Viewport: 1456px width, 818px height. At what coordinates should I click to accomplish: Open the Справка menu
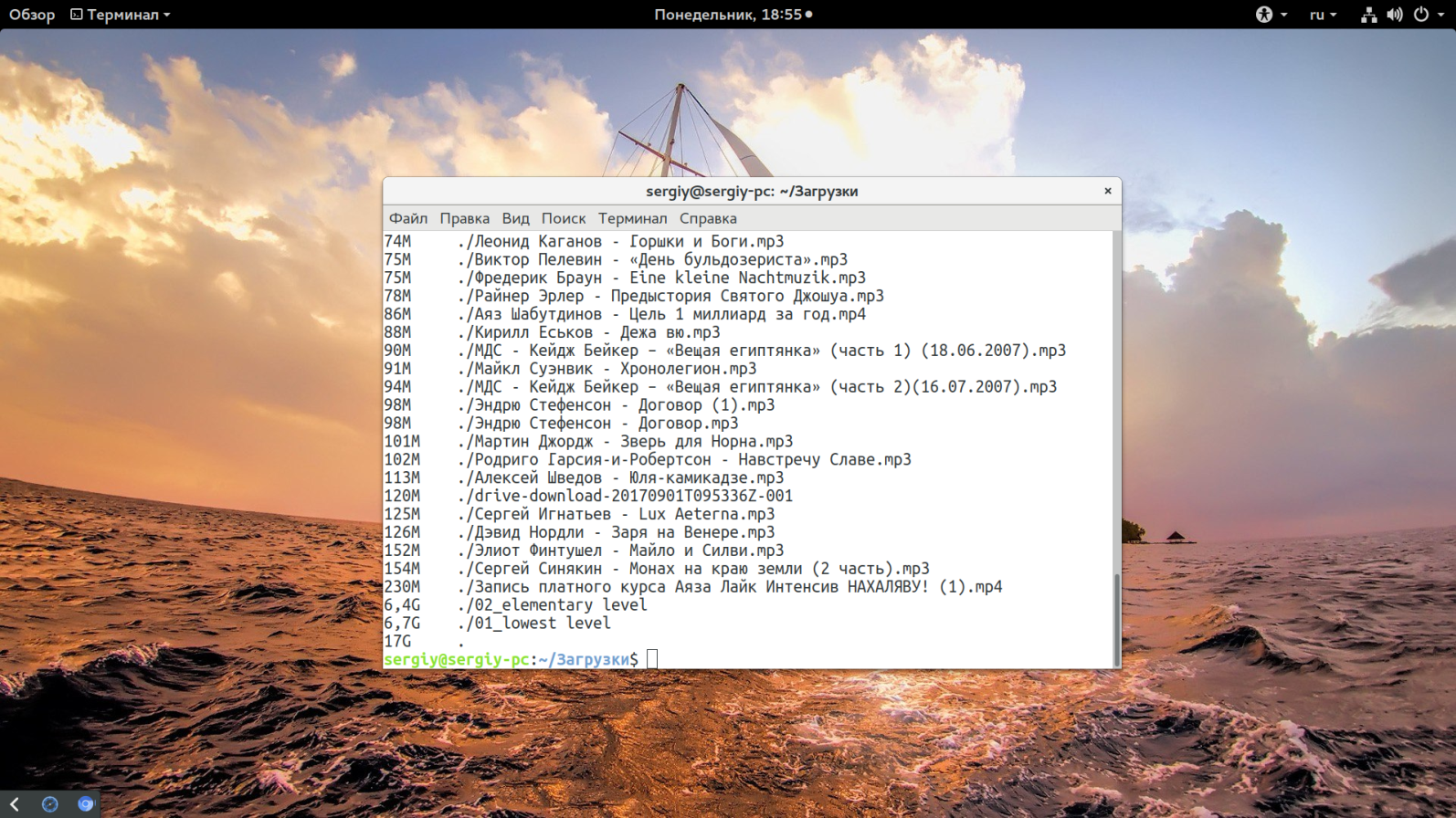point(708,218)
